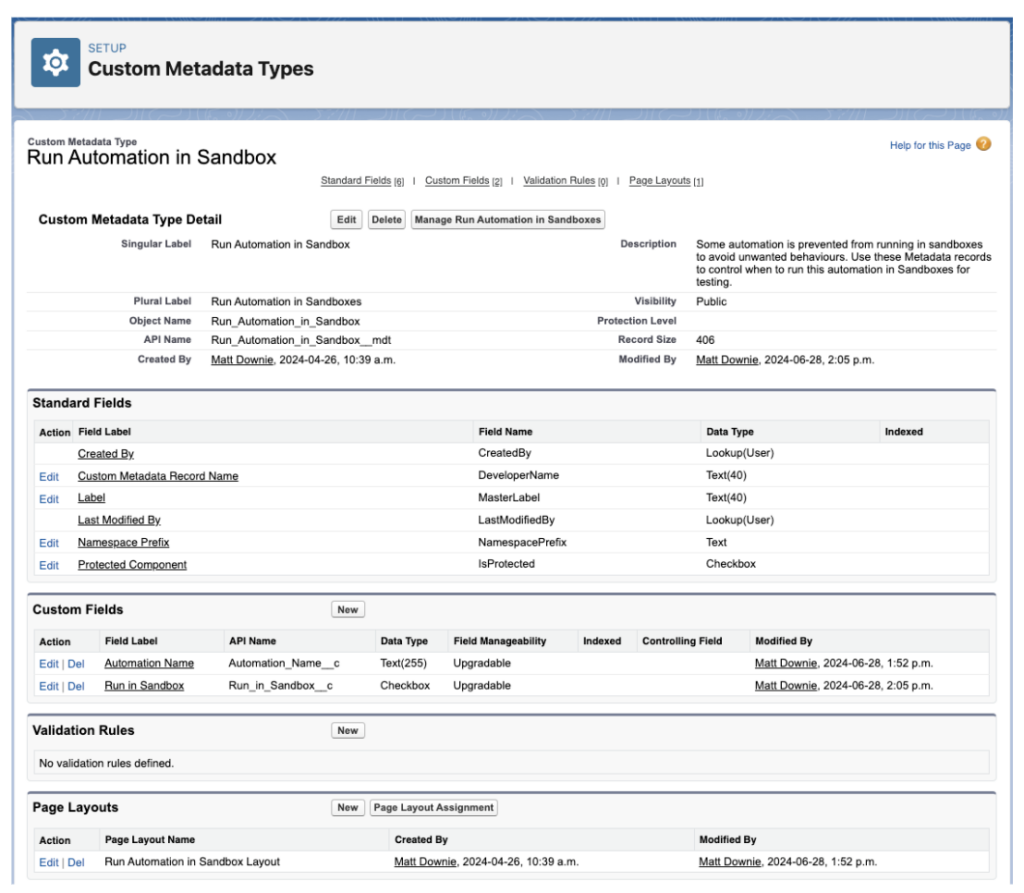1024x893 pixels.
Task: Jump to Custom Fields anchor link
Action: [x=457, y=181]
